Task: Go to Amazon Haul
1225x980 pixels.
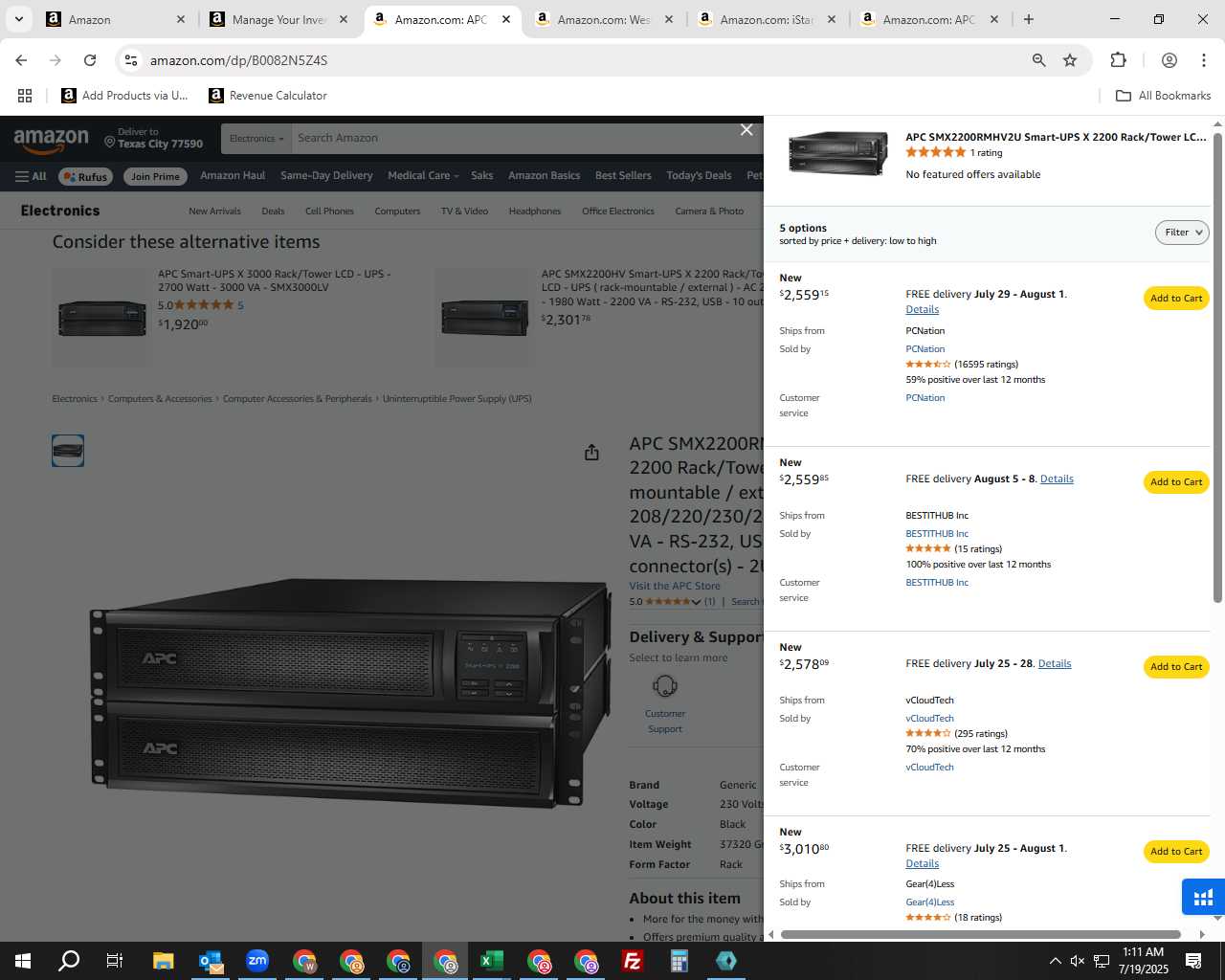Action: tap(233, 176)
